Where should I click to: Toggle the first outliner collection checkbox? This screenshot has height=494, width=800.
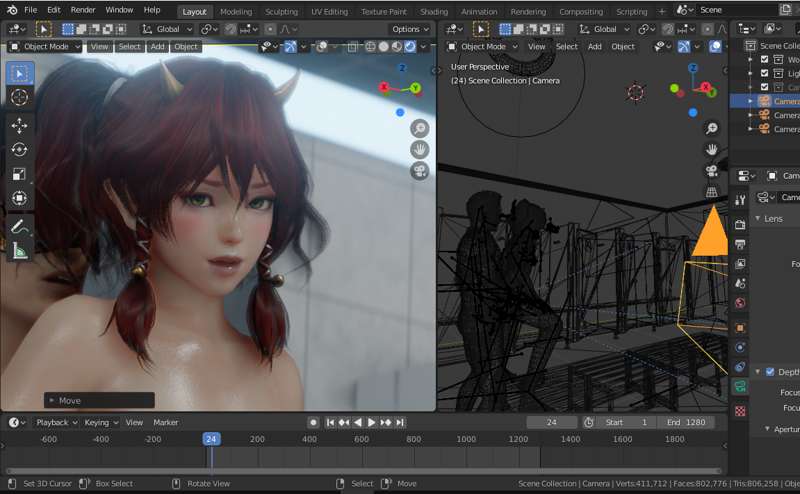(x=764, y=59)
